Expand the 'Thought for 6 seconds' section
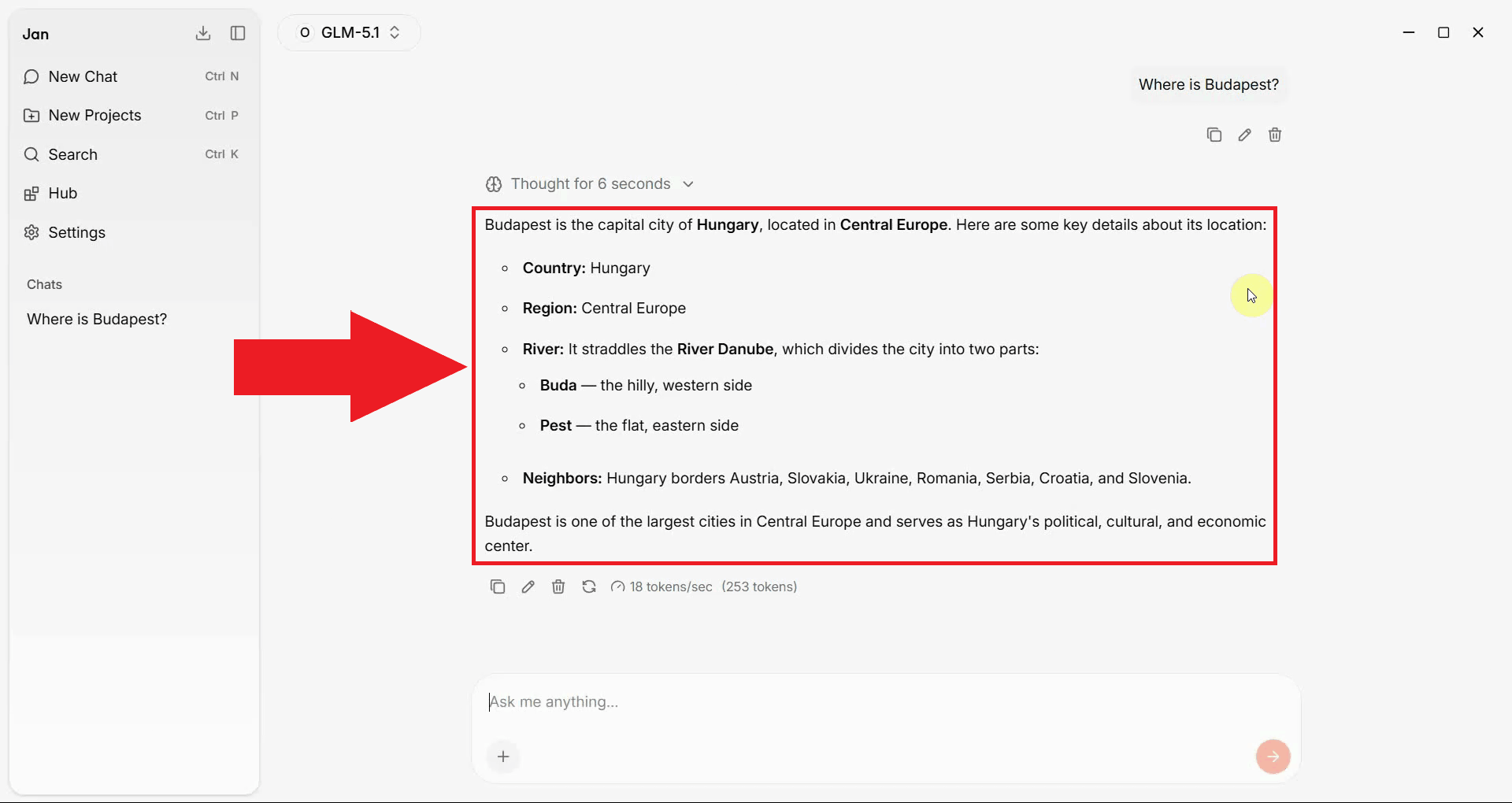This screenshot has height=803, width=1512. tap(590, 183)
